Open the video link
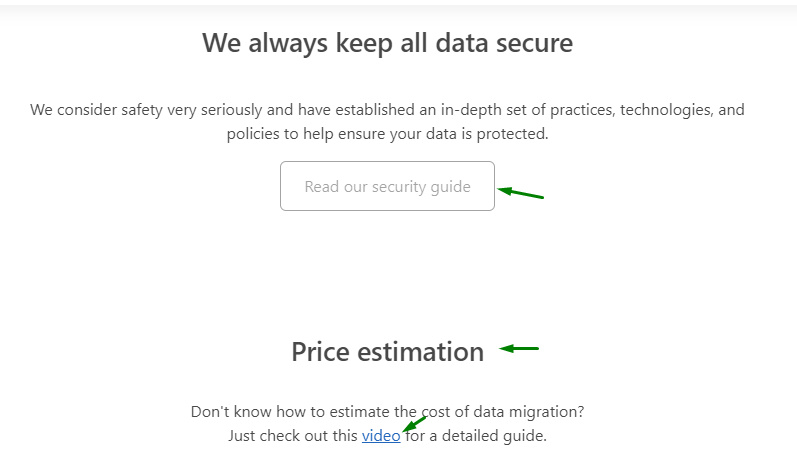797x454 pixels. (381, 436)
